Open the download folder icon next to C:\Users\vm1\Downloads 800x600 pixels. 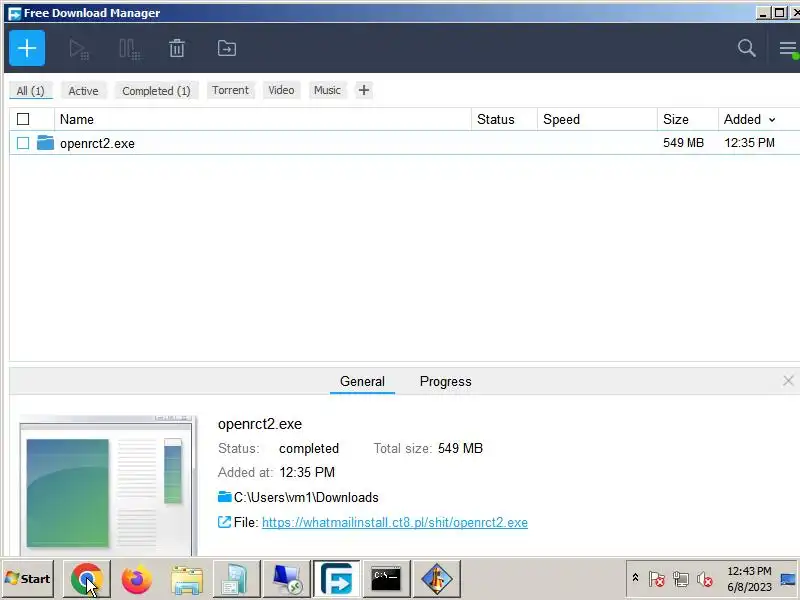coord(224,496)
